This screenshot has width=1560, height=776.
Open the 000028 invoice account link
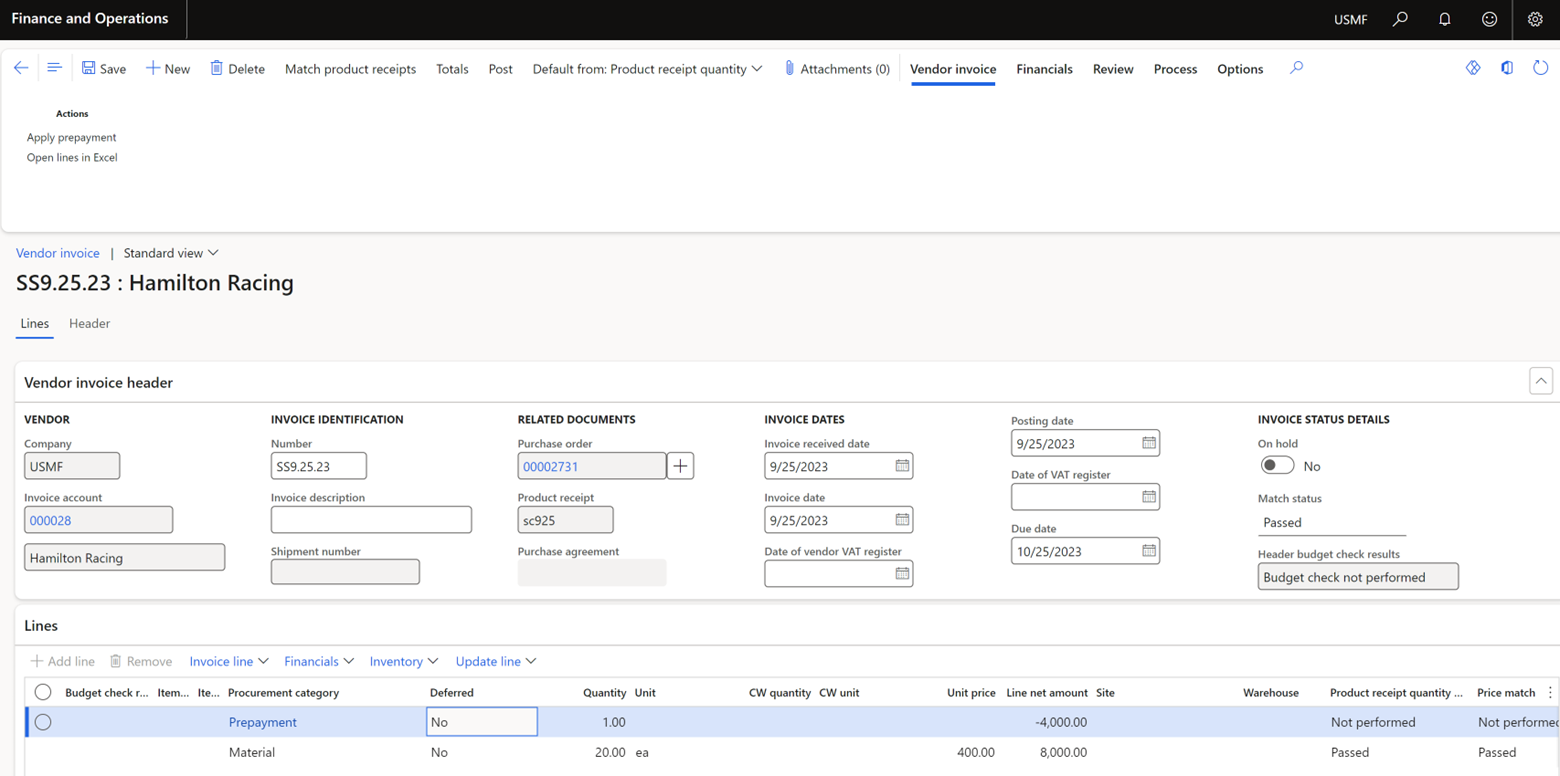(x=51, y=520)
